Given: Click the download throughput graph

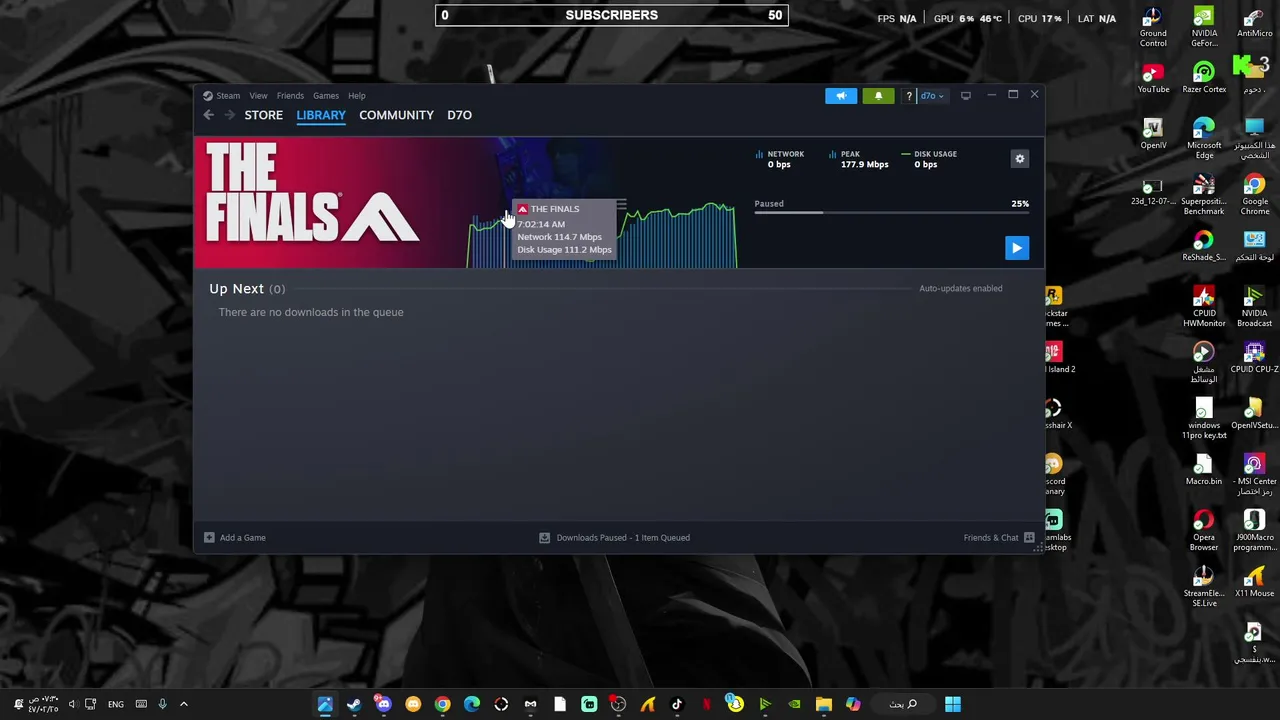Looking at the screenshot, I should [602, 236].
